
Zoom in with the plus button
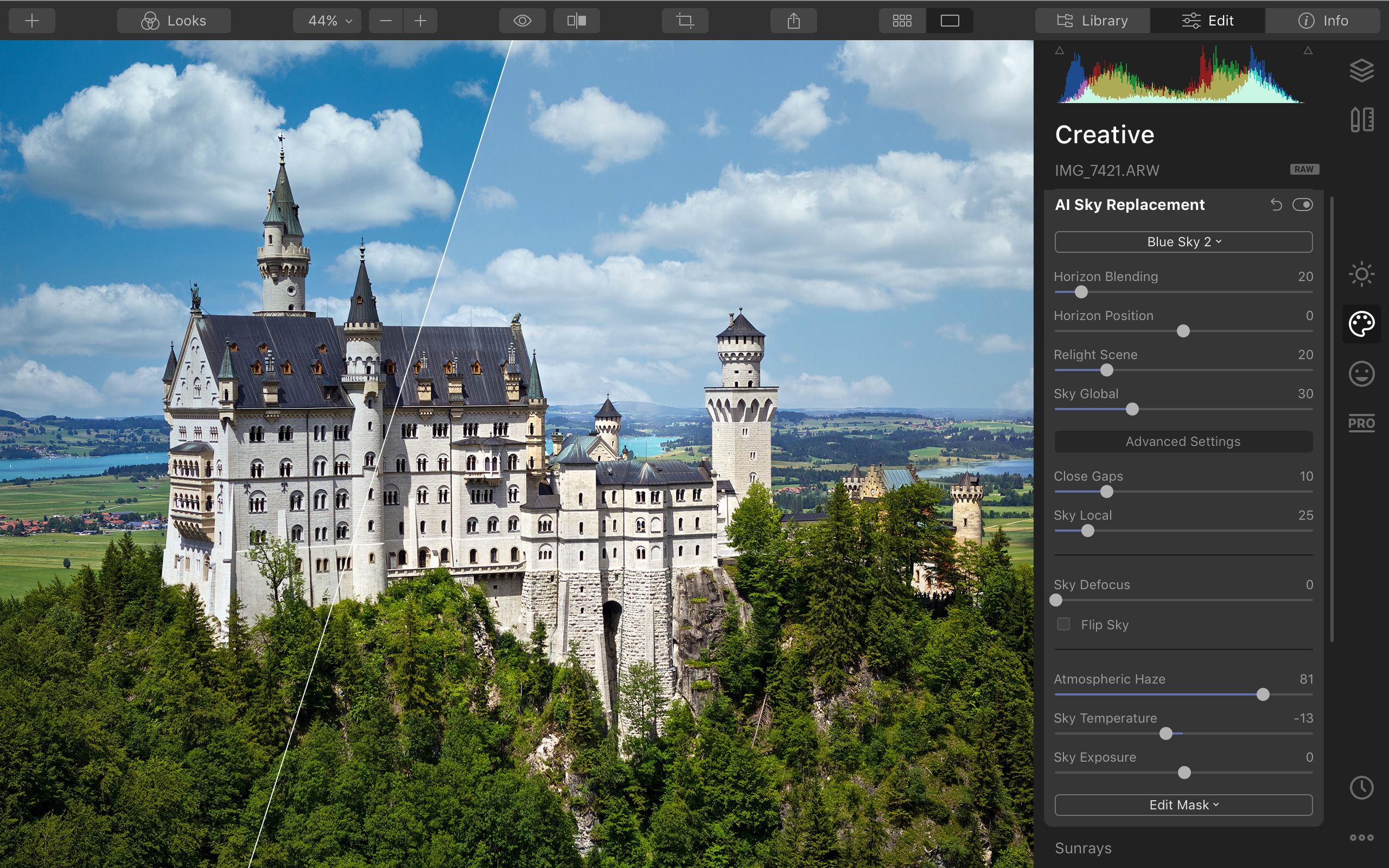pyautogui.click(x=420, y=21)
